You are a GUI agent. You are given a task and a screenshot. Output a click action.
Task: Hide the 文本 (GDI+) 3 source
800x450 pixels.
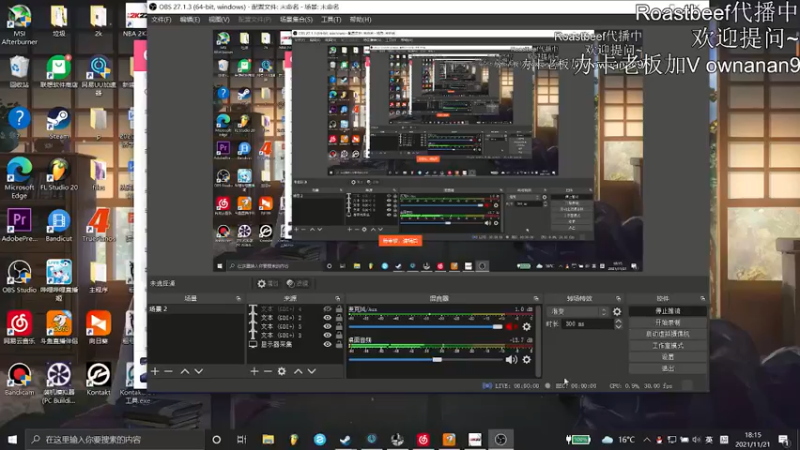[x=327, y=335]
